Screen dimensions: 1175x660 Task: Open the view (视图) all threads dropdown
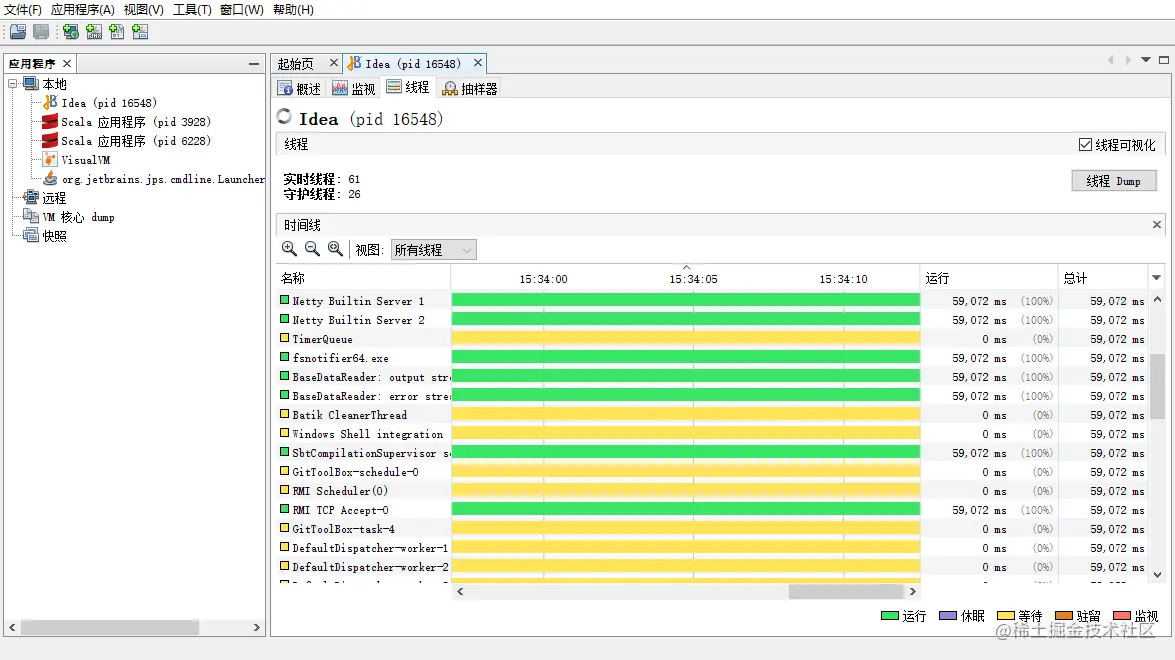point(434,250)
